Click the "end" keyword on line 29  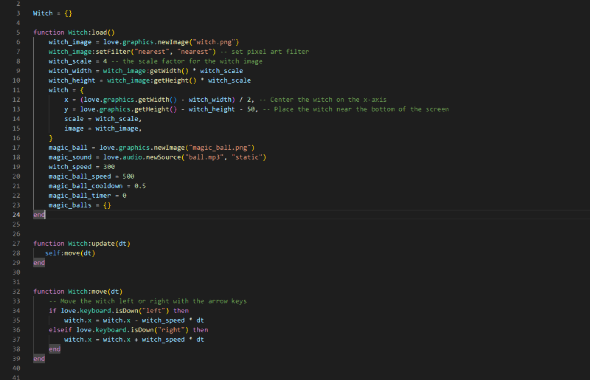pyautogui.click(x=39, y=263)
